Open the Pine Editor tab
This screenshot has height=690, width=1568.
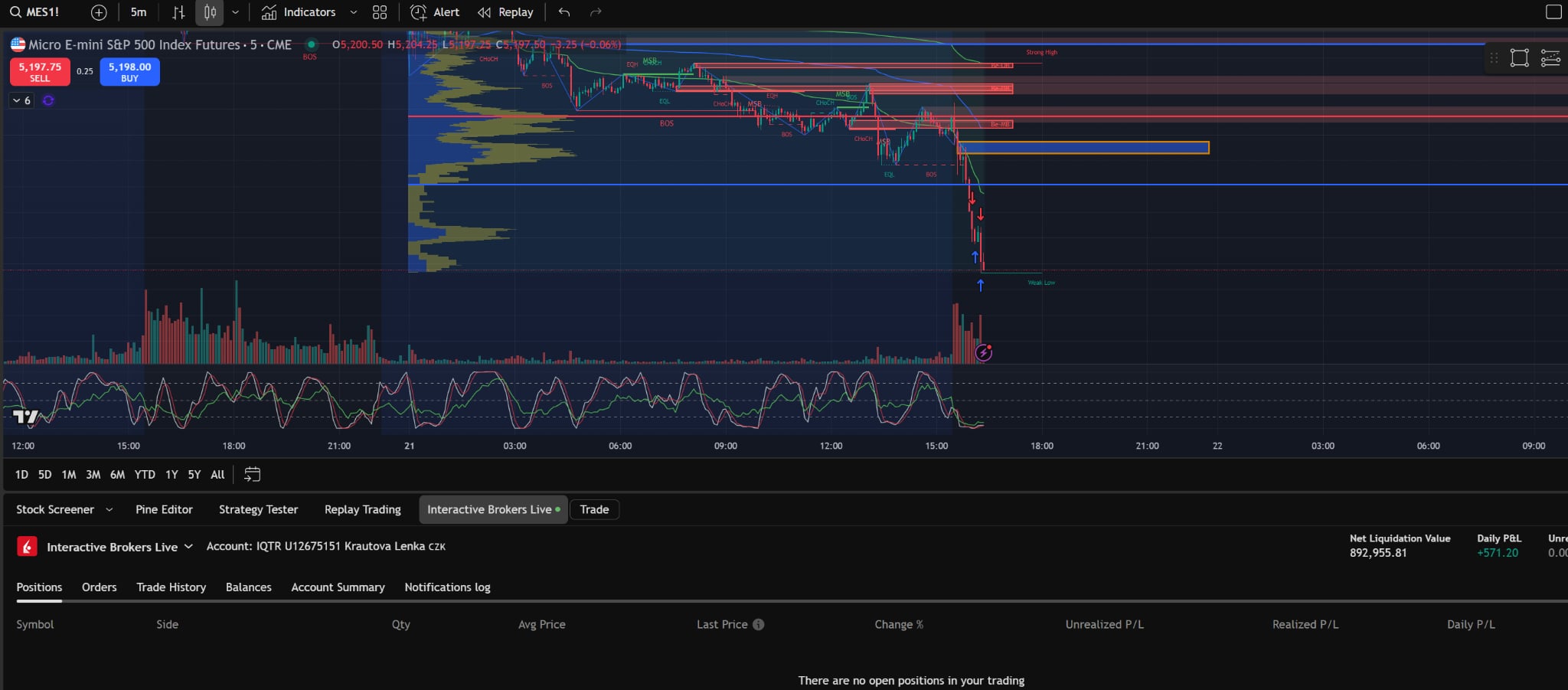164,509
